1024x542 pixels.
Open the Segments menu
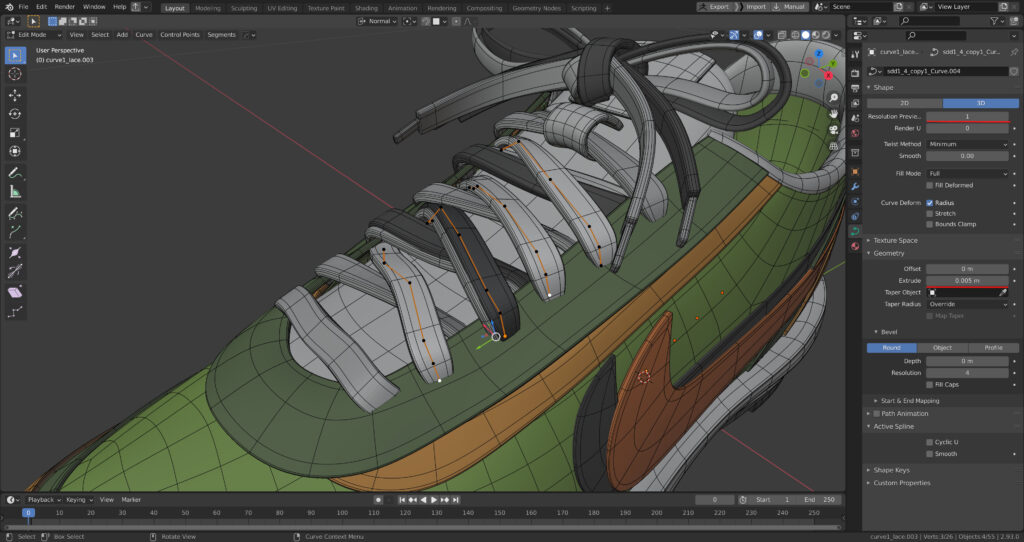221,35
